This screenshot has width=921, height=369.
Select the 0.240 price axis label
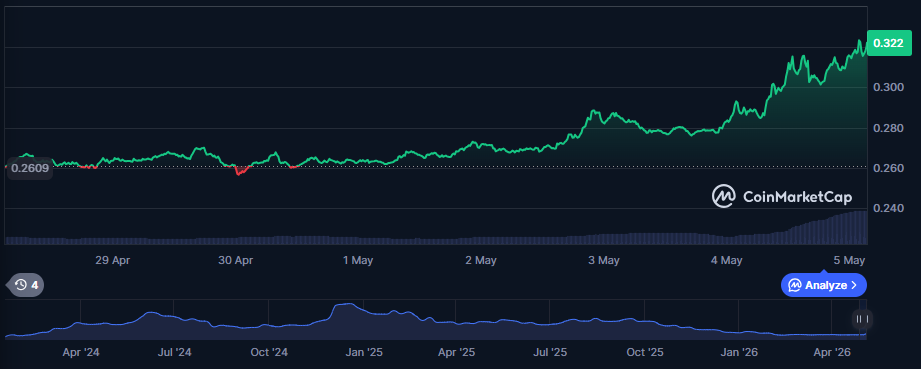click(888, 209)
